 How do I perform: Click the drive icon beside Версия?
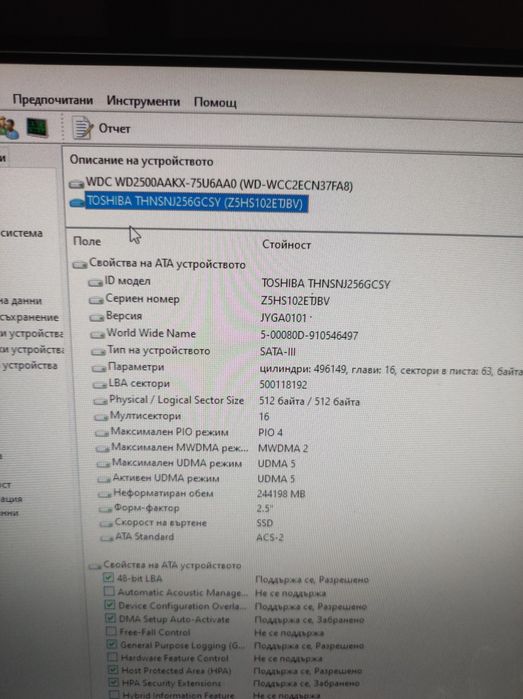(x=97, y=317)
